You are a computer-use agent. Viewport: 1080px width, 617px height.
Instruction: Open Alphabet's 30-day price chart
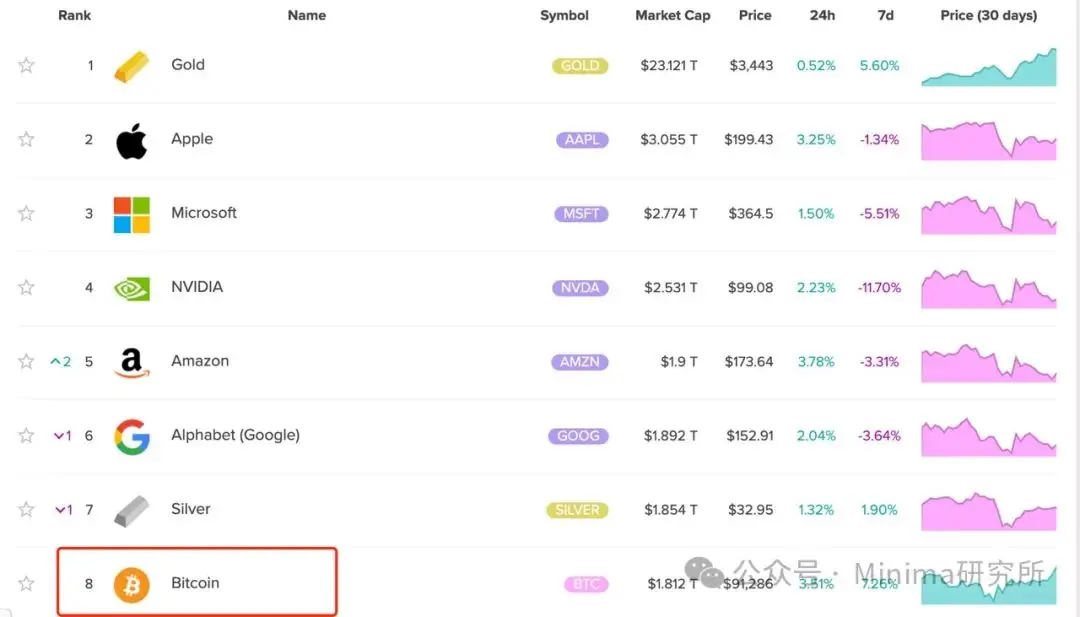click(x=988, y=437)
